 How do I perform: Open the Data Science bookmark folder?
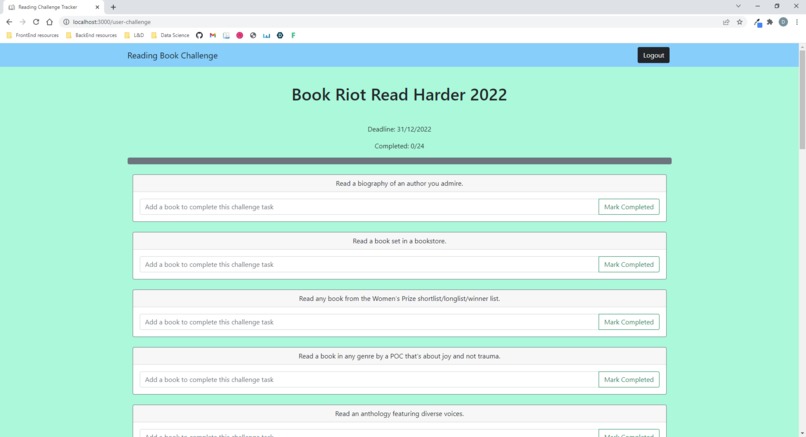170,35
